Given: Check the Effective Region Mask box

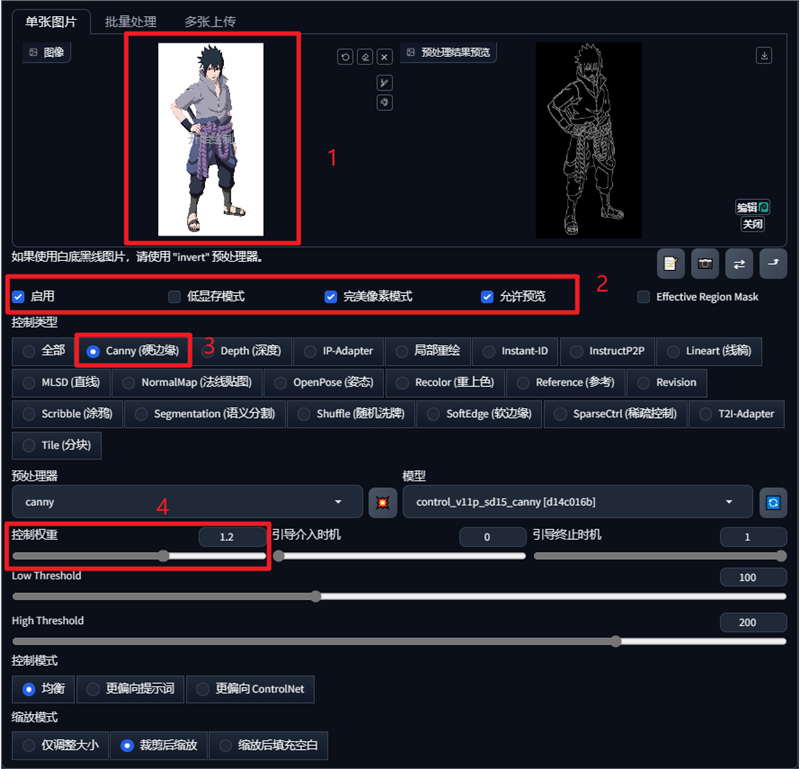Looking at the screenshot, I should point(644,297).
